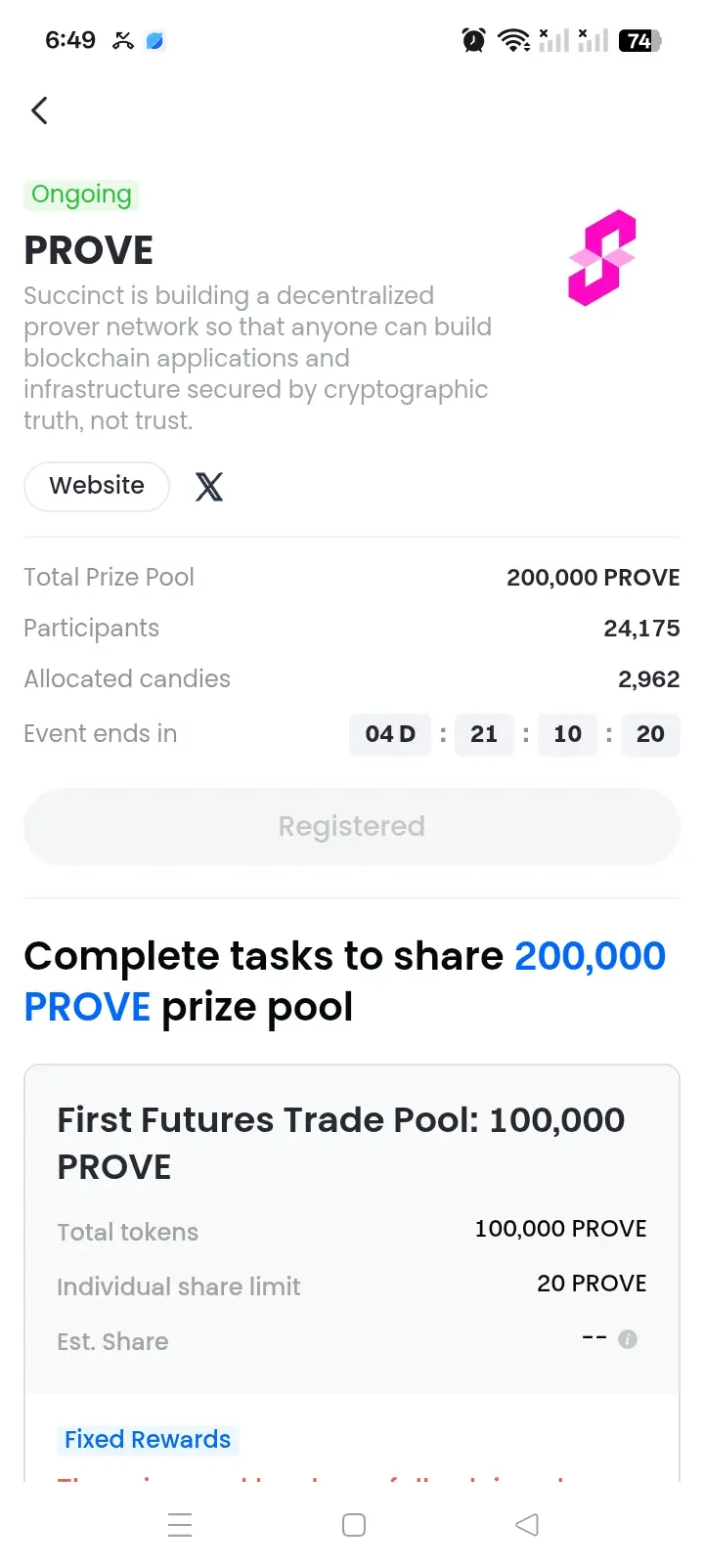Open the project Website button
The image size is (704, 1568).
97,486
